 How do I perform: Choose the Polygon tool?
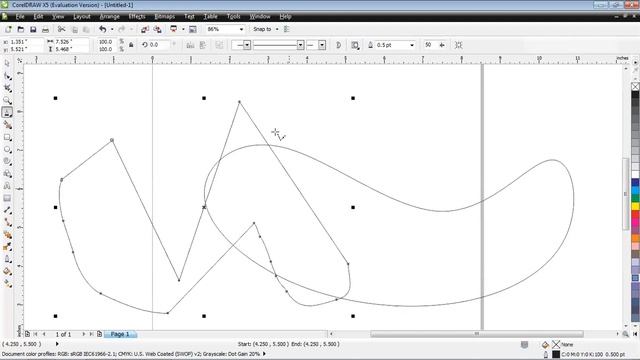coord(7,162)
